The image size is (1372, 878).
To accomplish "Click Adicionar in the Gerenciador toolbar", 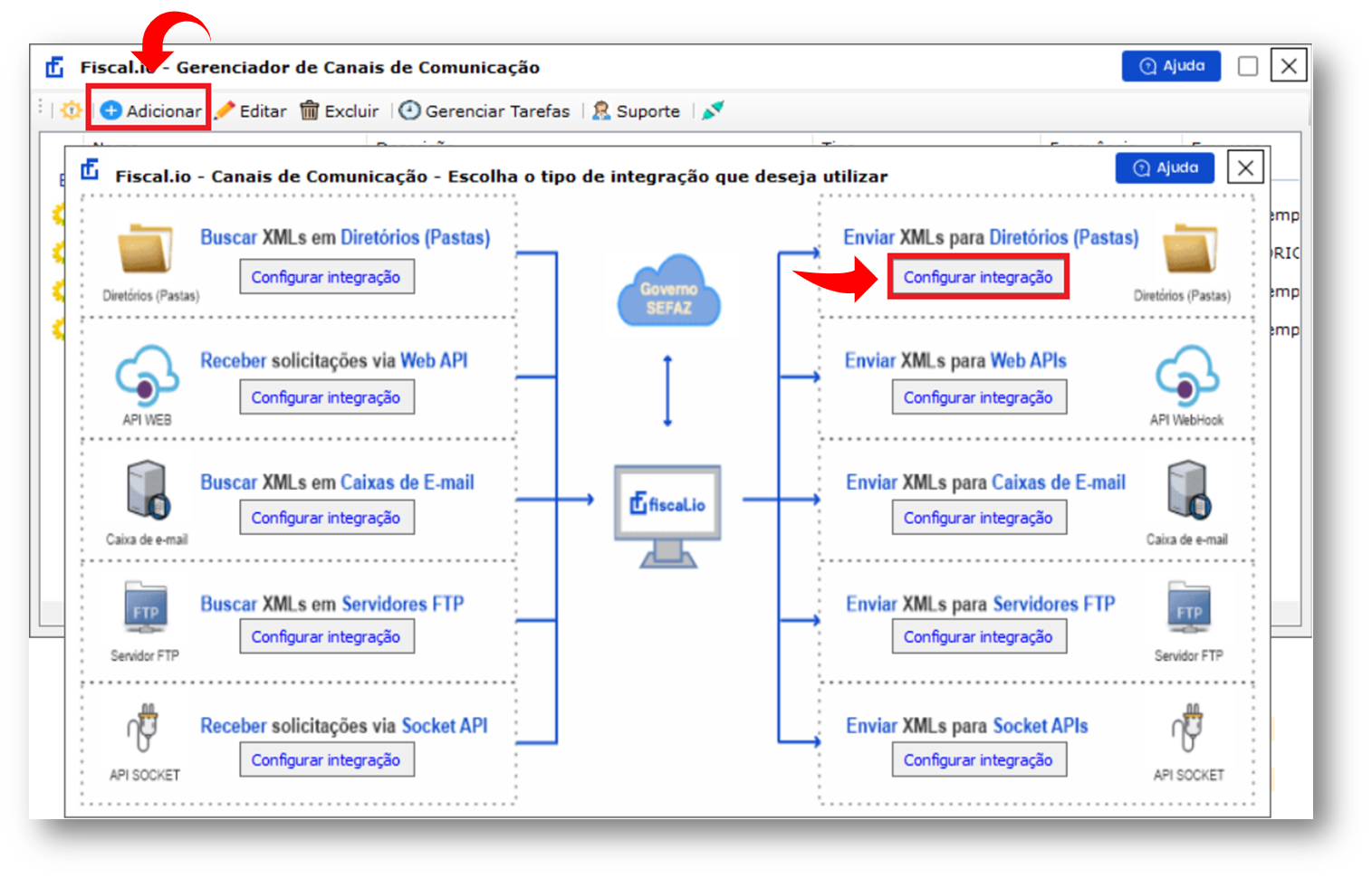I will click(150, 110).
